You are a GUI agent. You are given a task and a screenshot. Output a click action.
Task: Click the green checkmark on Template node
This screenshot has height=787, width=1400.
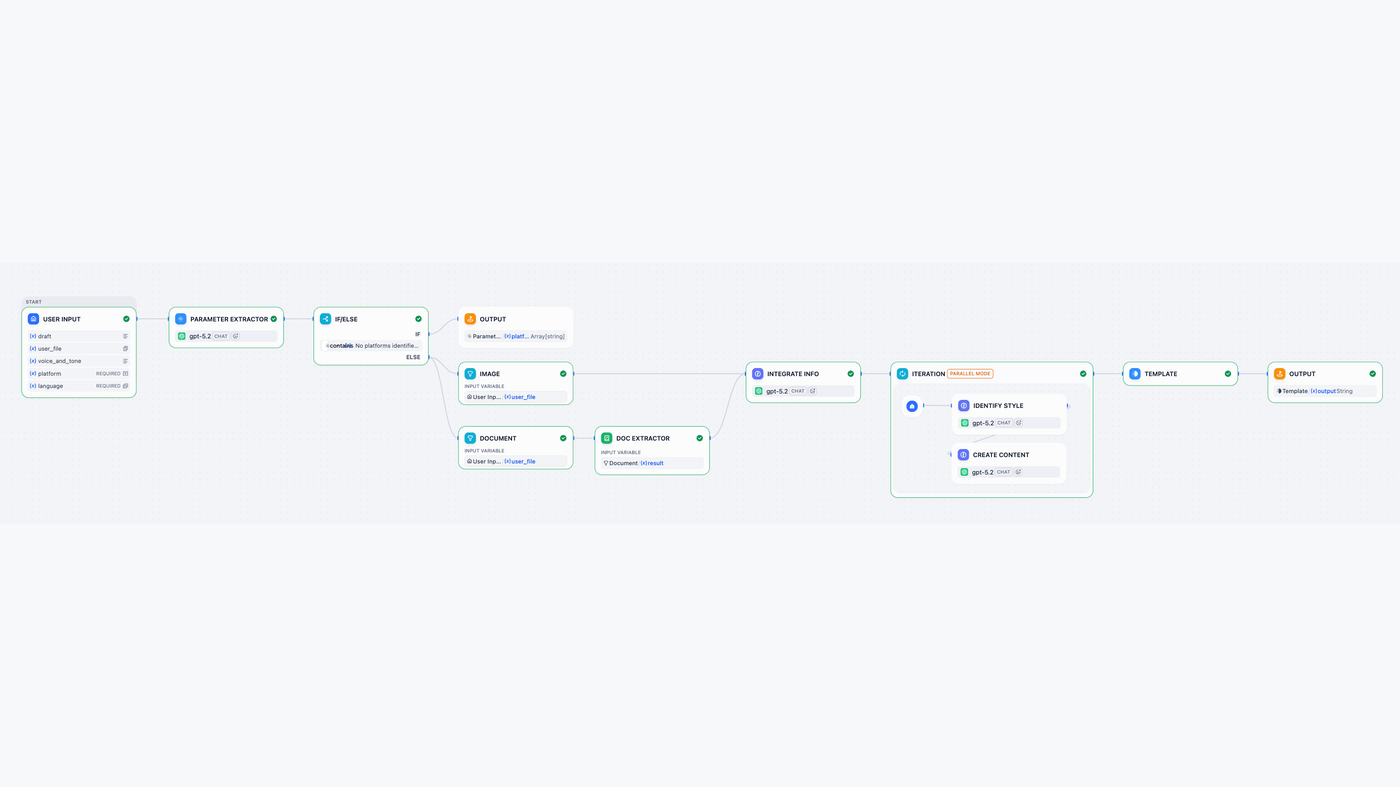click(1228, 374)
